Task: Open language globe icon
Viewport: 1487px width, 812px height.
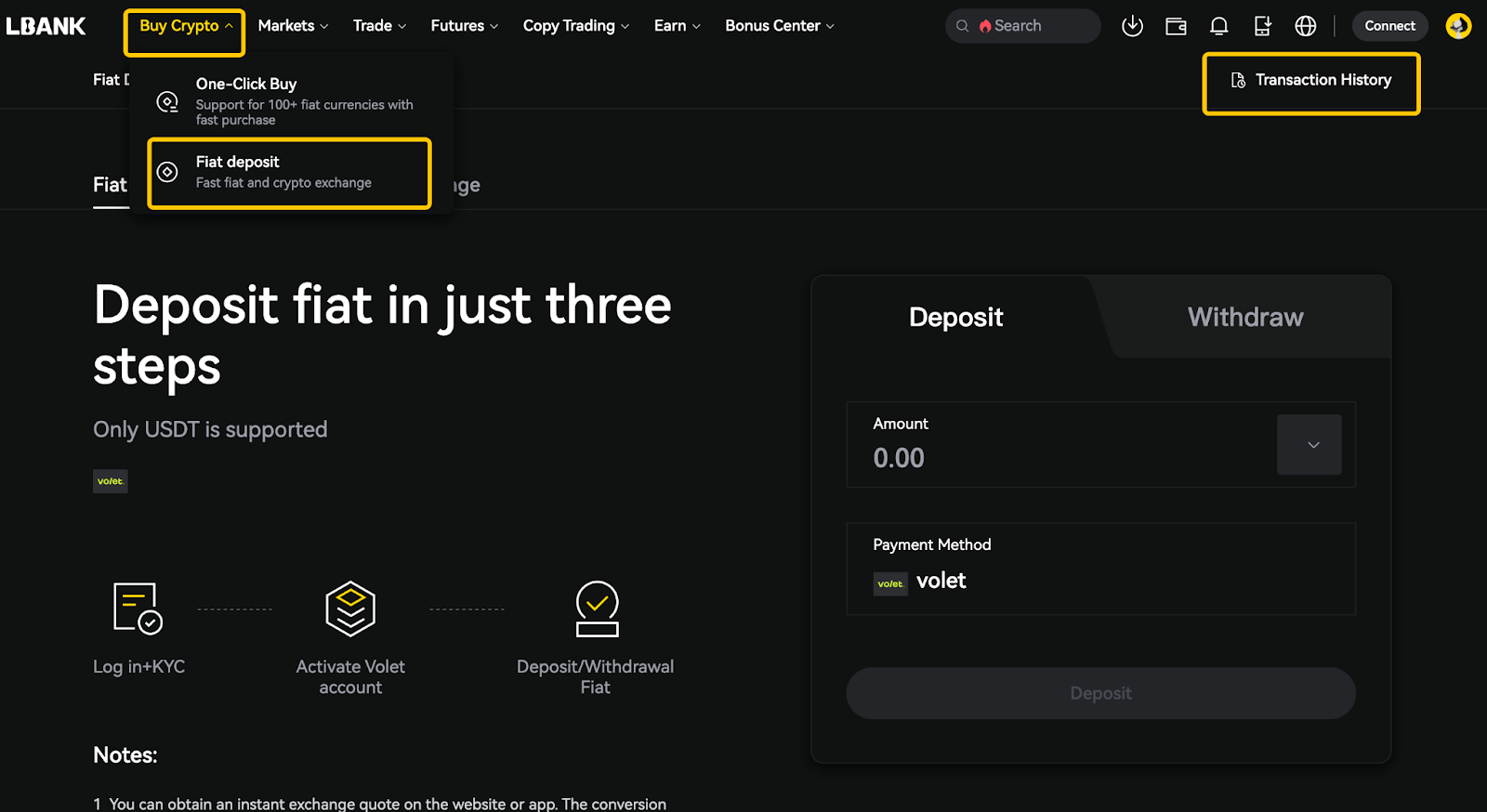Action: (1306, 26)
